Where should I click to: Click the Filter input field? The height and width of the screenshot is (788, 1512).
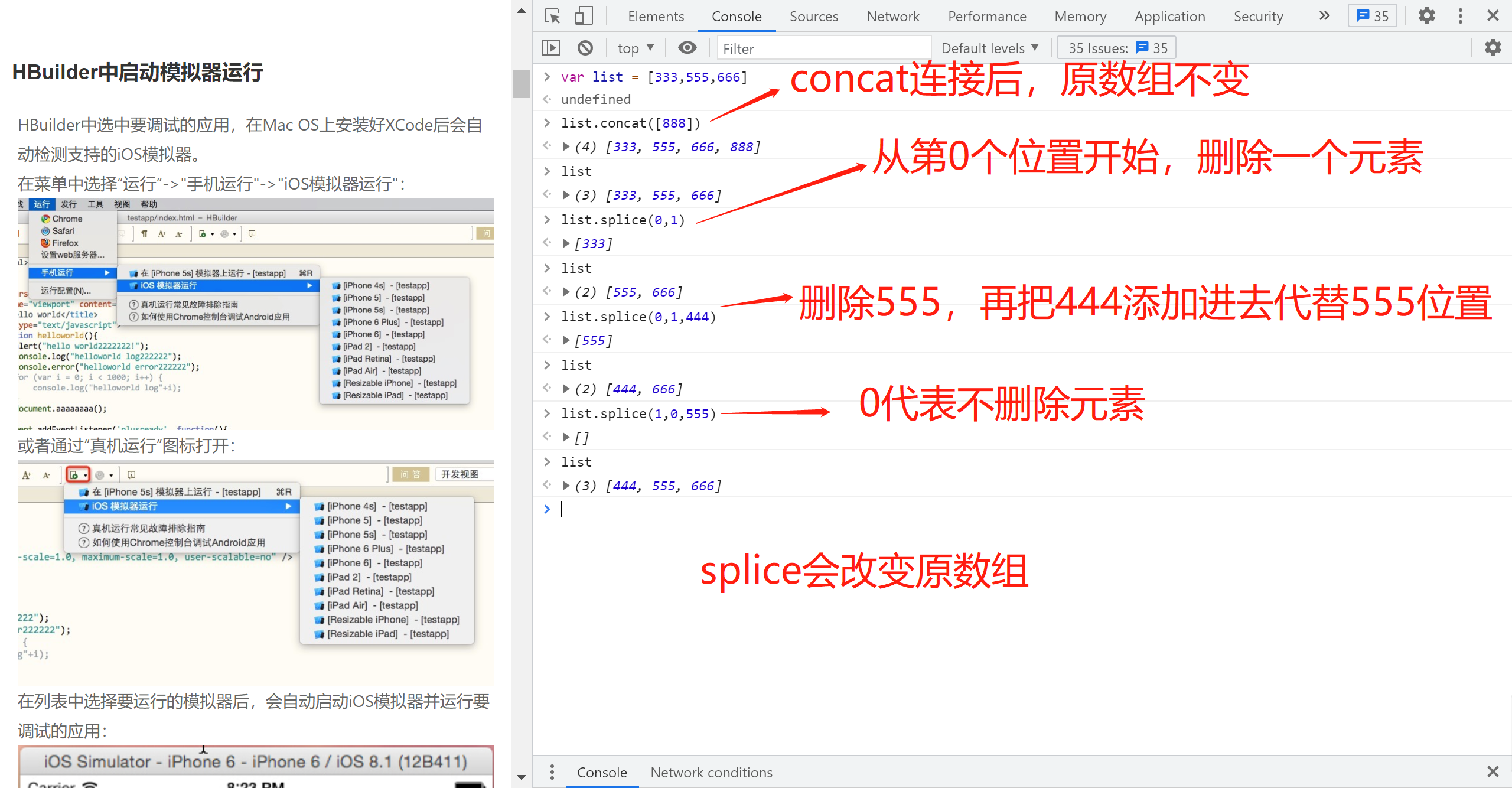coord(823,48)
